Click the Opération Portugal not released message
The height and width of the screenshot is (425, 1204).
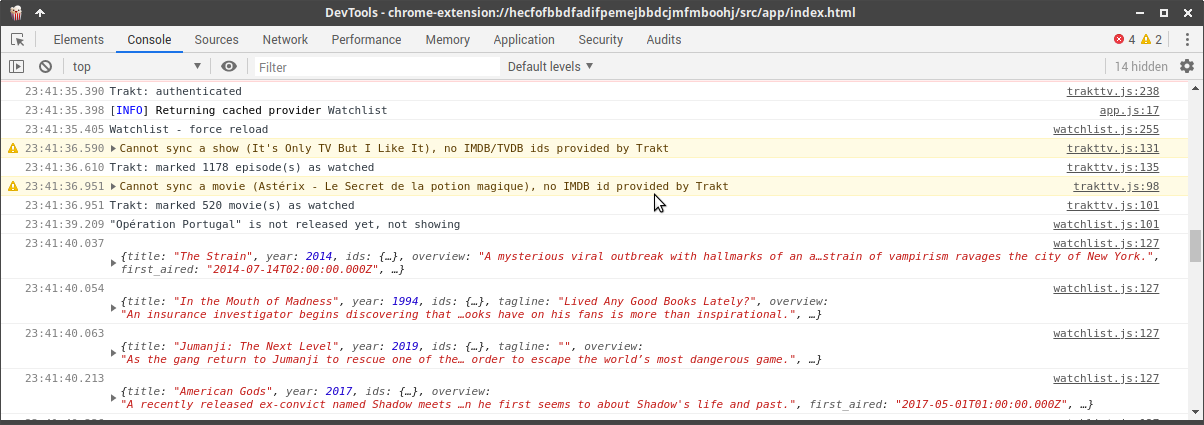(x=285, y=224)
